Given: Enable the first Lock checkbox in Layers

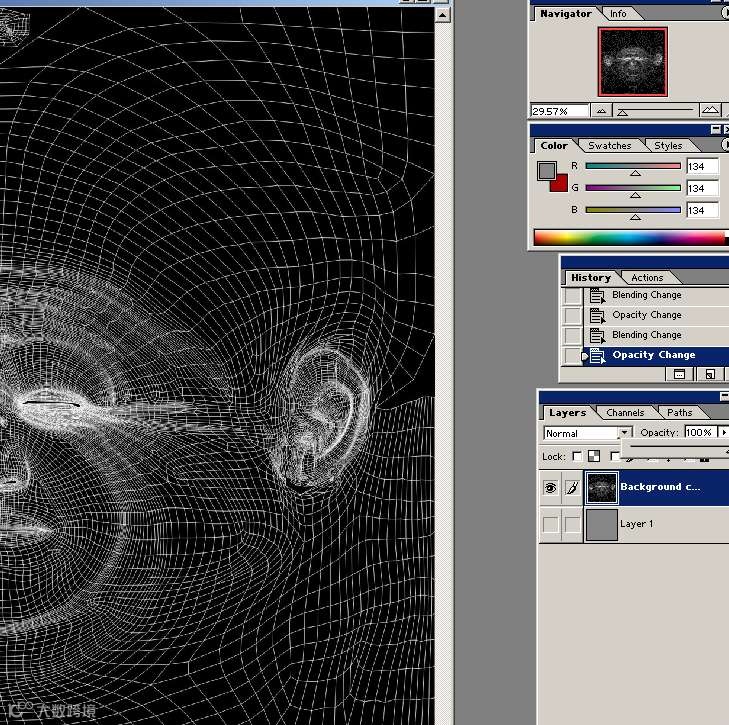Looking at the screenshot, I should [x=577, y=456].
